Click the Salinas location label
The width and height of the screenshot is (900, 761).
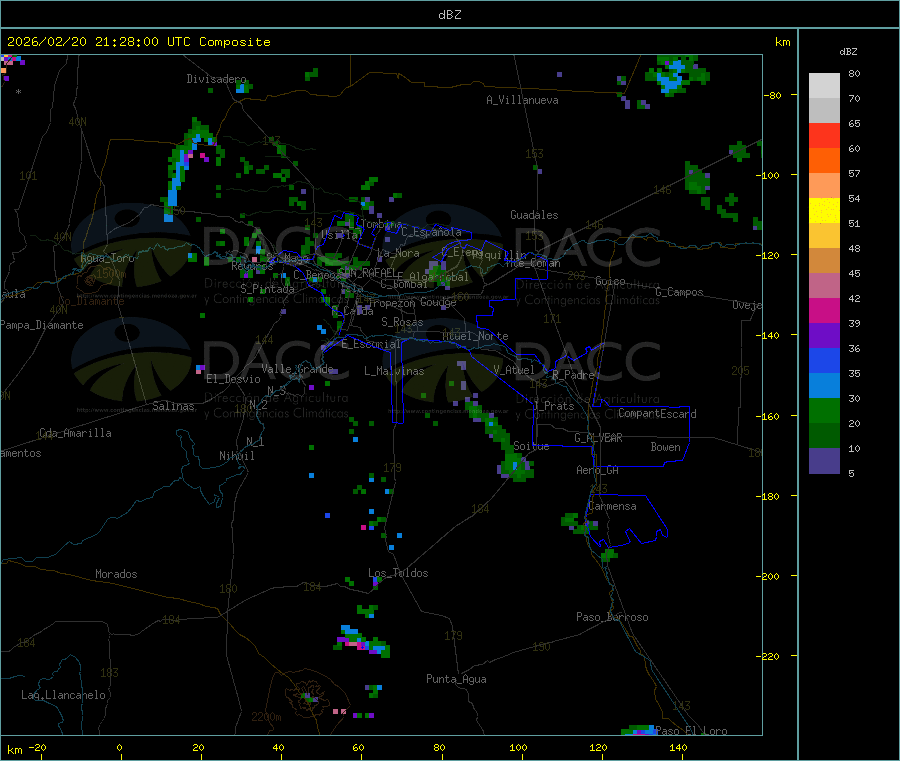pos(173,406)
